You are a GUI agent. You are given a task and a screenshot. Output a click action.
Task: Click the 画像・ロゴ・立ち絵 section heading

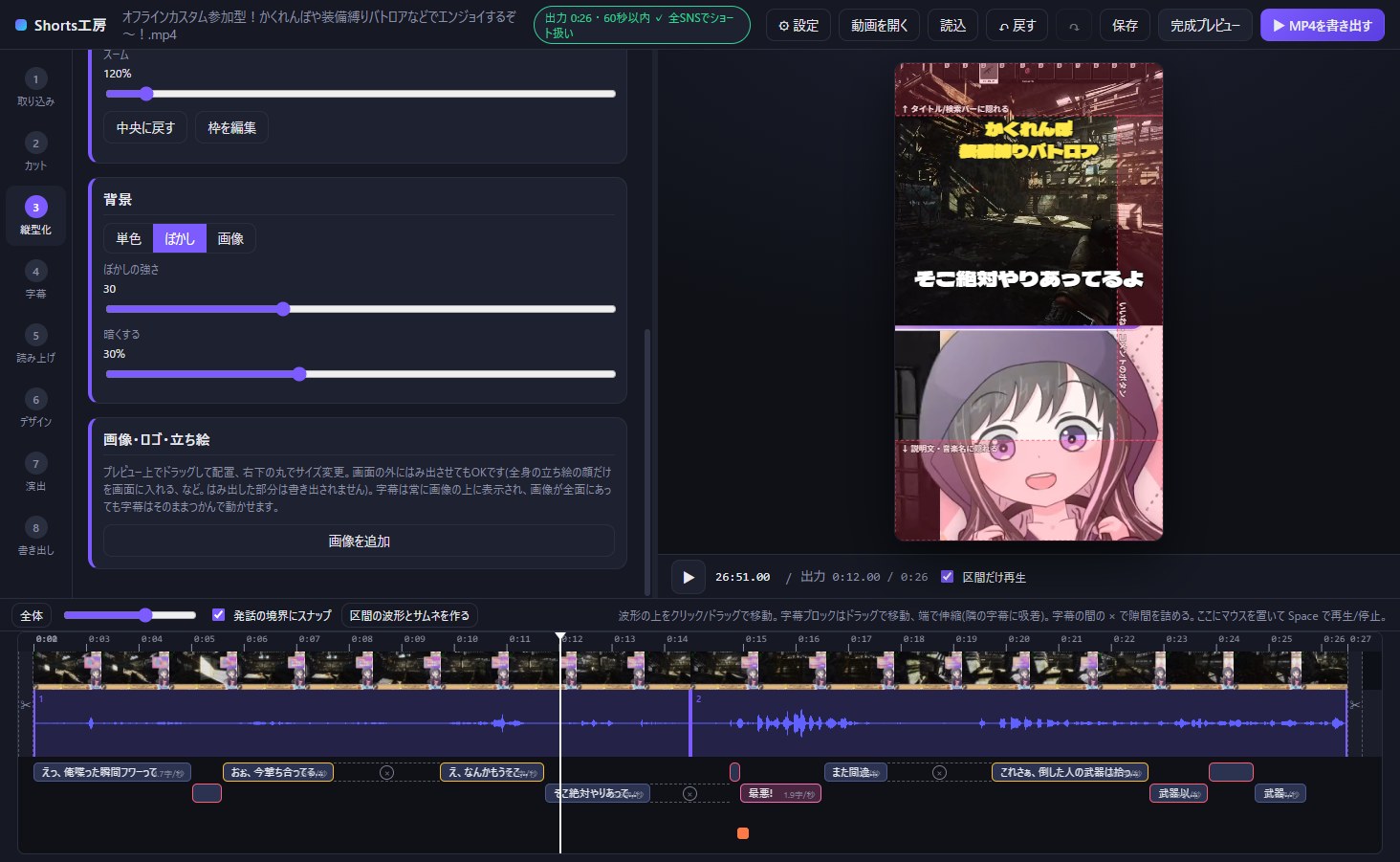[x=157, y=439]
